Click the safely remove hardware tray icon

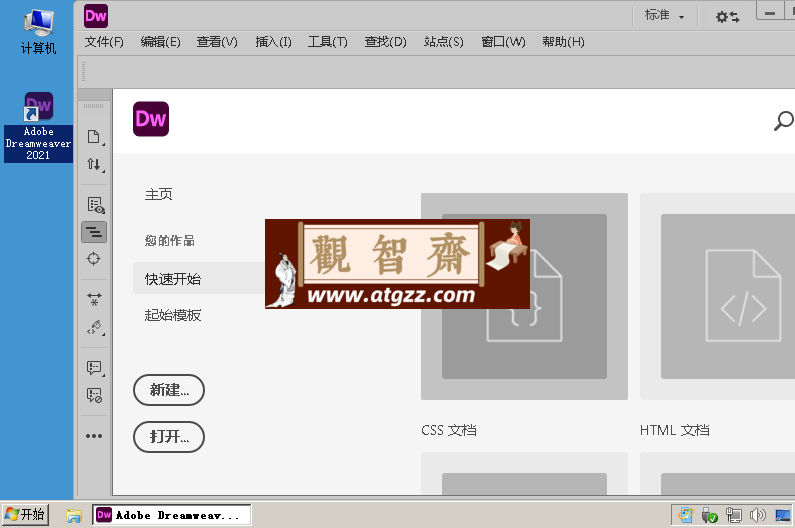coord(709,515)
